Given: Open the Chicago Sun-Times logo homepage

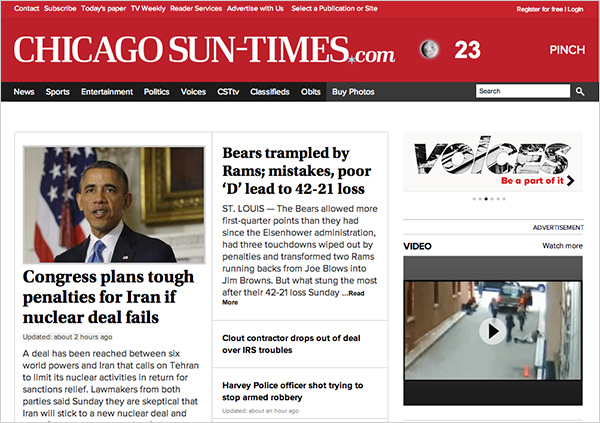Looking at the screenshot, I should pyautogui.click(x=204, y=50).
